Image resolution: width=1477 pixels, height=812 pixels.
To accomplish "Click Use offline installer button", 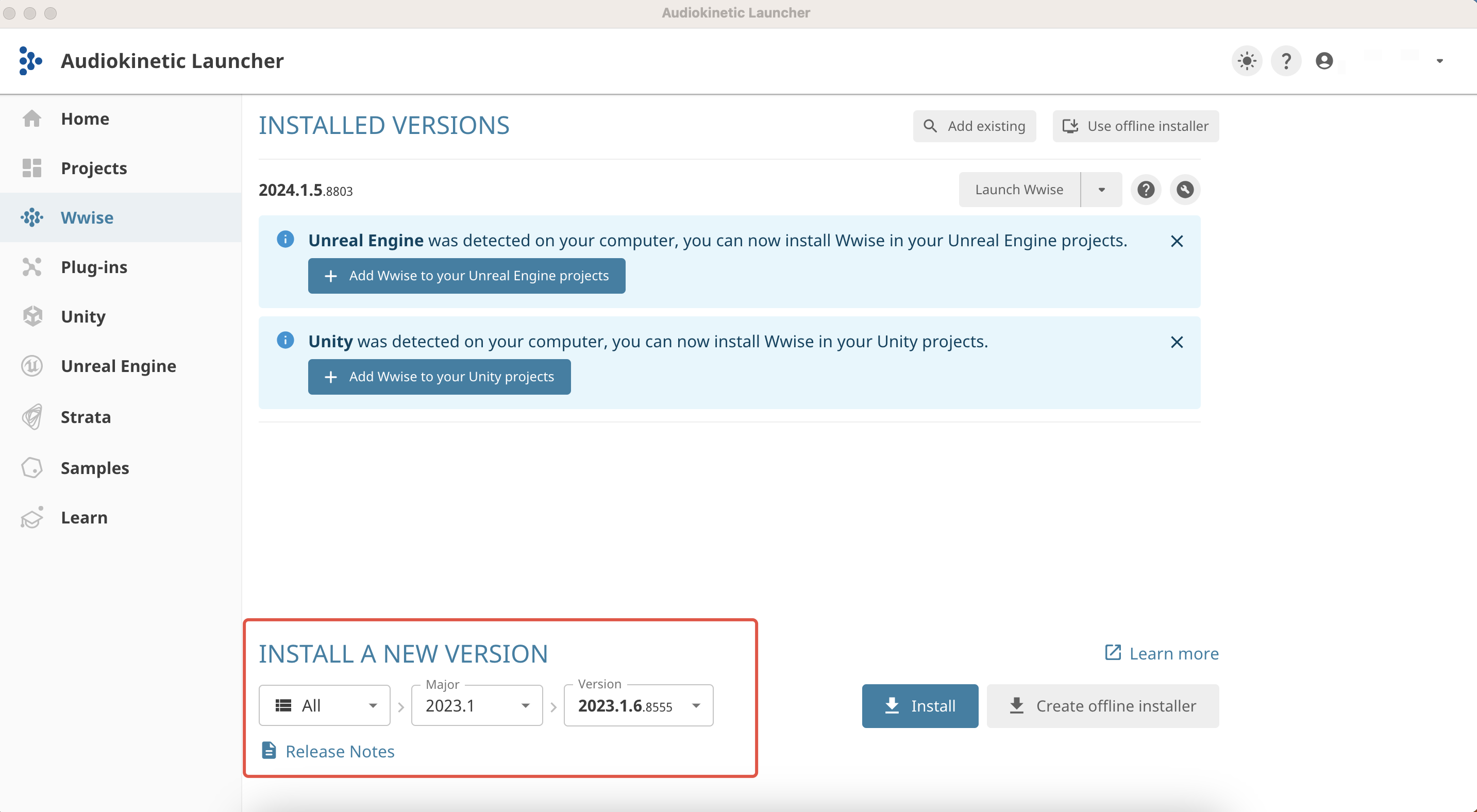I will pyautogui.click(x=1135, y=126).
